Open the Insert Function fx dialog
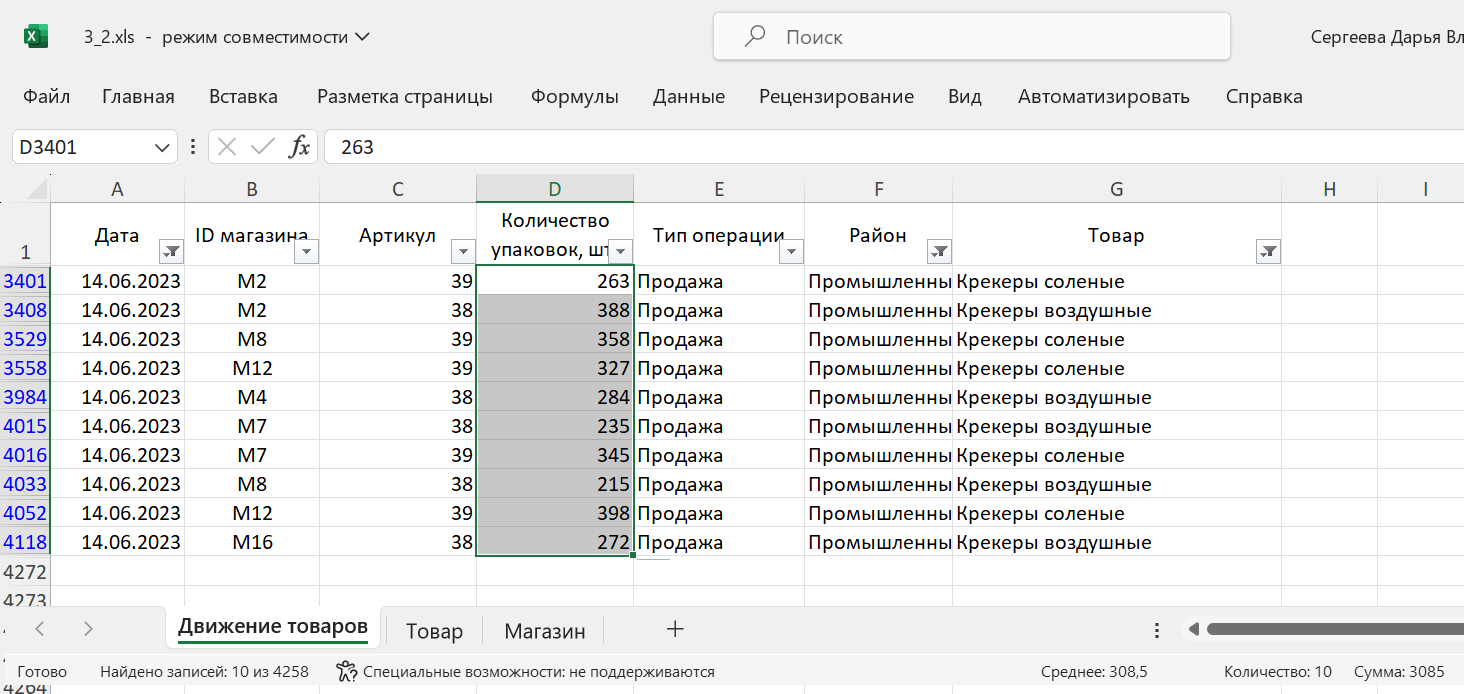The height and width of the screenshot is (694, 1464). click(299, 147)
